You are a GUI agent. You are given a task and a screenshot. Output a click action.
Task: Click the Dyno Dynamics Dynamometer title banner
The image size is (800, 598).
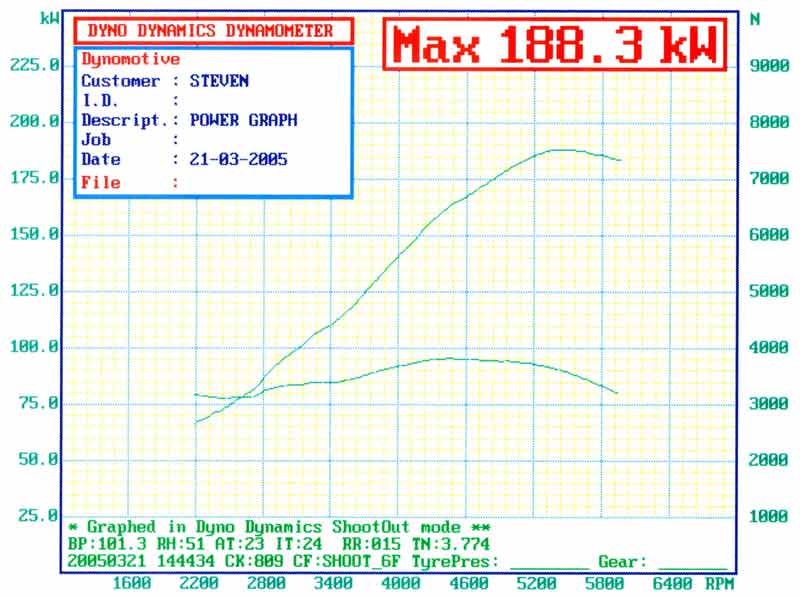(x=210, y=31)
